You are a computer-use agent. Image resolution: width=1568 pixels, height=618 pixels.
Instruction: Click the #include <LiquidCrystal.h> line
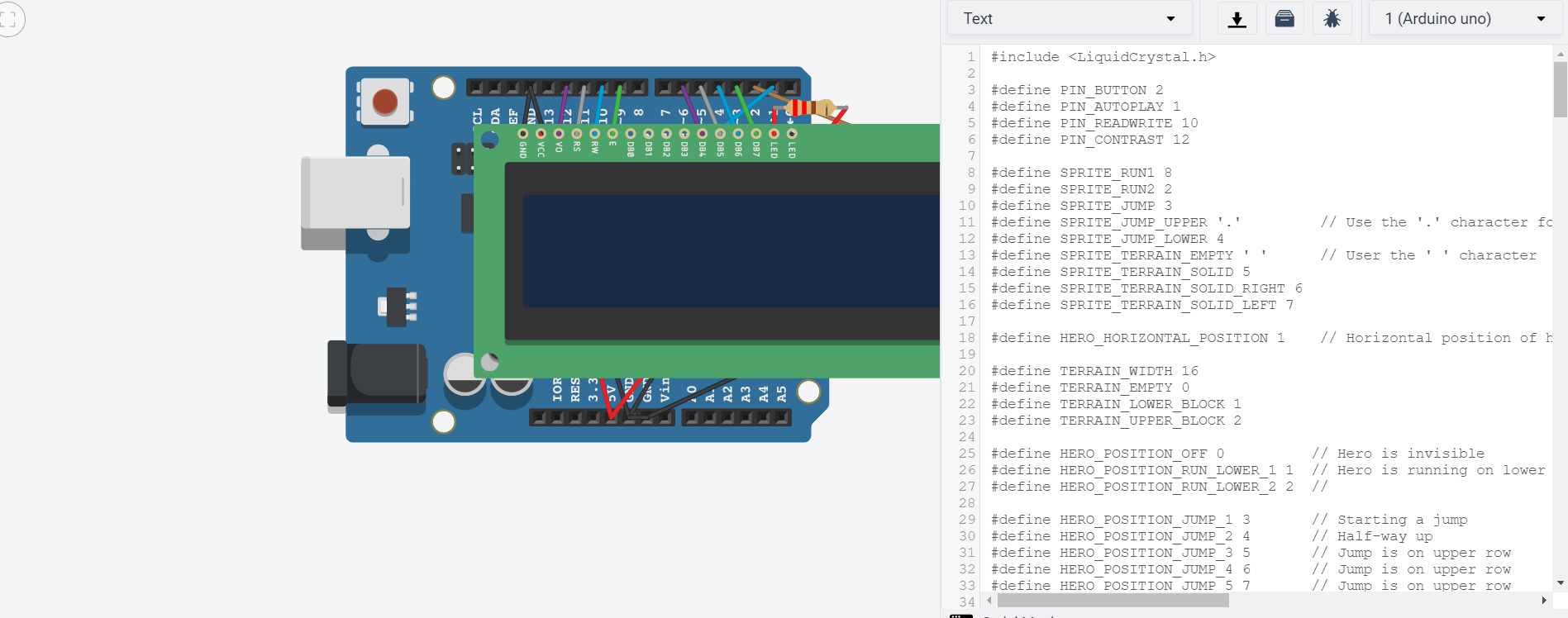coord(1103,57)
